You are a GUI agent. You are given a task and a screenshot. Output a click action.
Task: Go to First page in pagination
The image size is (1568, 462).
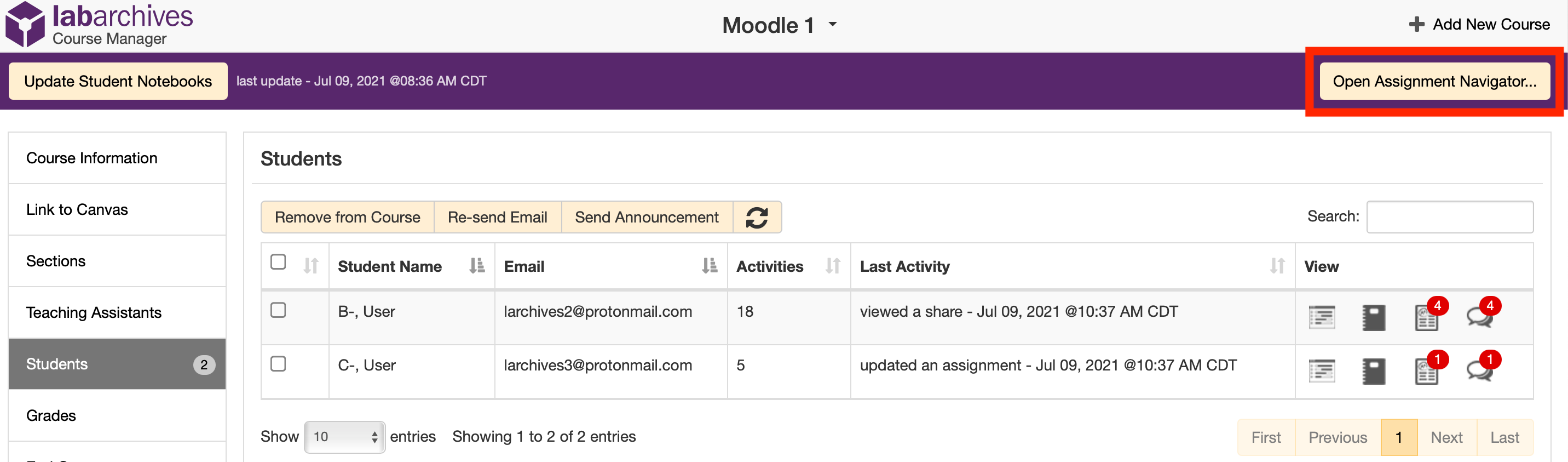[1266, 438]
